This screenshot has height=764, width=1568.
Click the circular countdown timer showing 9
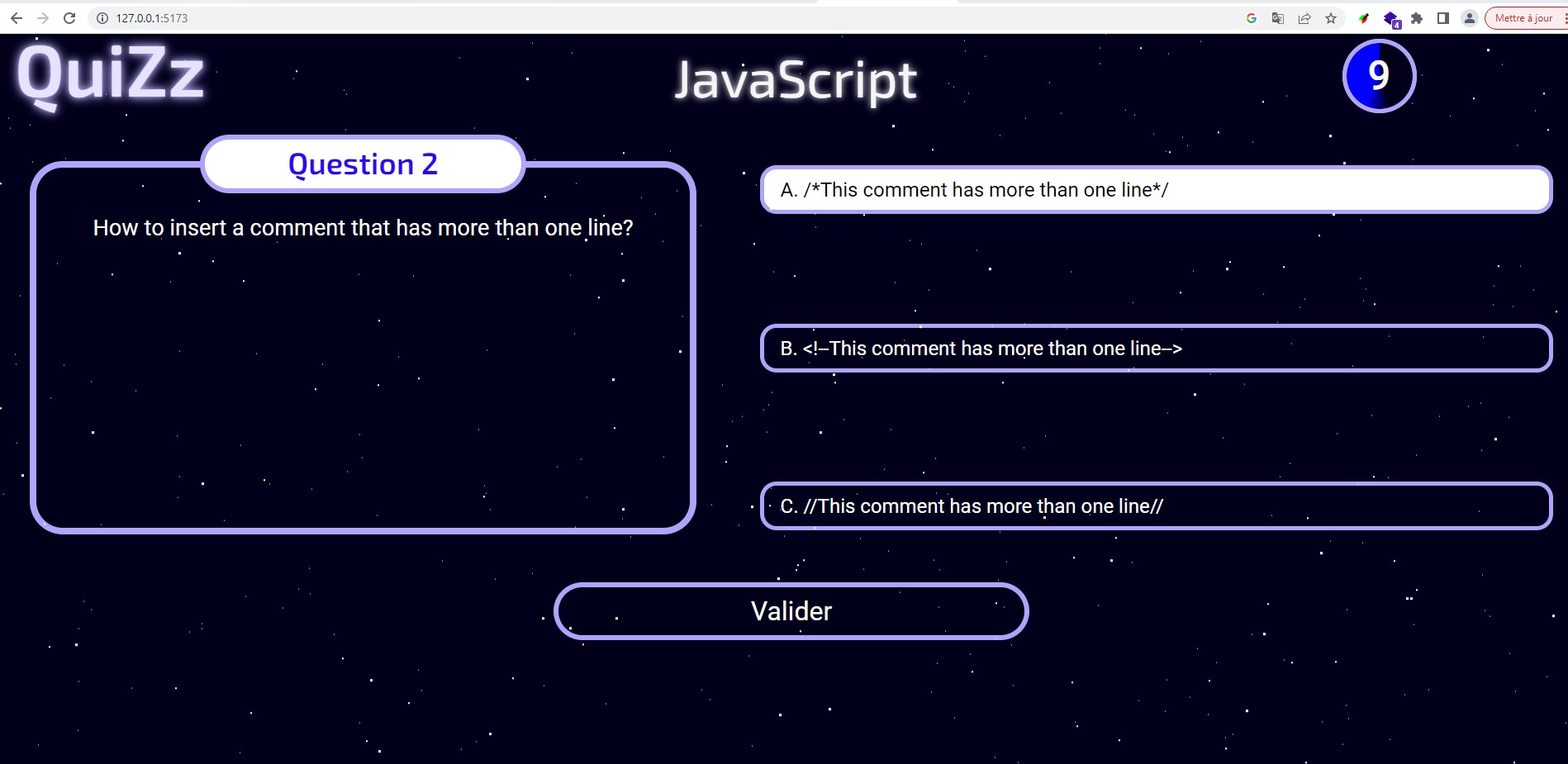click(x=1378, y=76)
